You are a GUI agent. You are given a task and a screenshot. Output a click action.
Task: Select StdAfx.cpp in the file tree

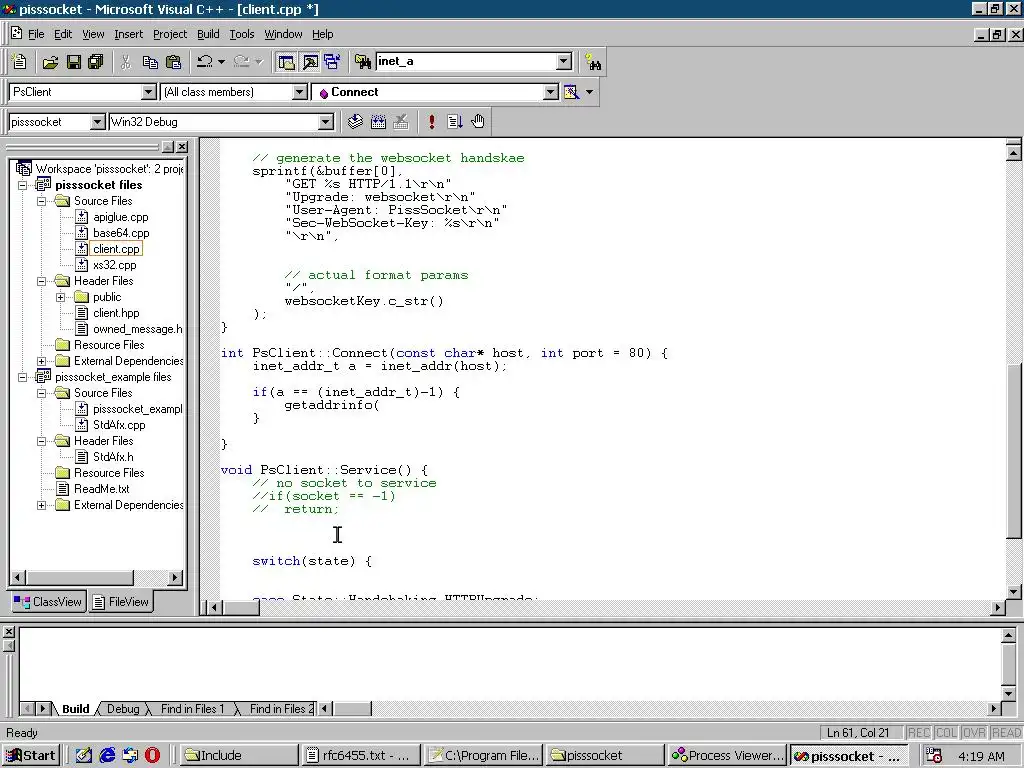(119, 425)
